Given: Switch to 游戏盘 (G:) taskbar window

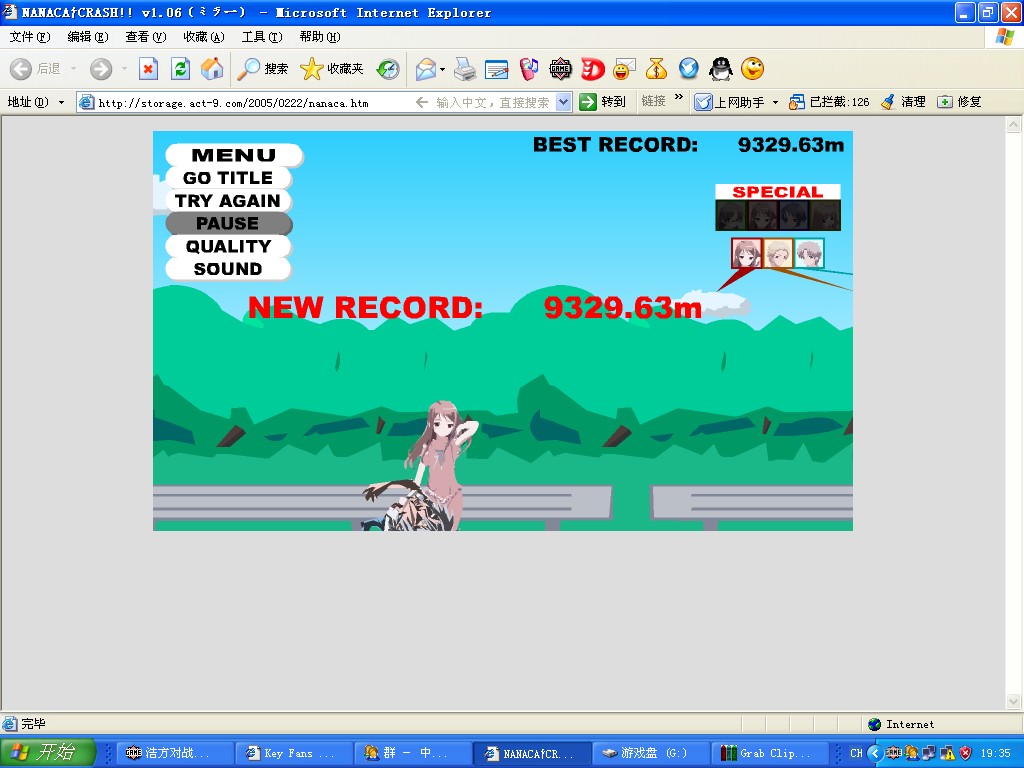Looking at the screenshot, I should 650,754.
